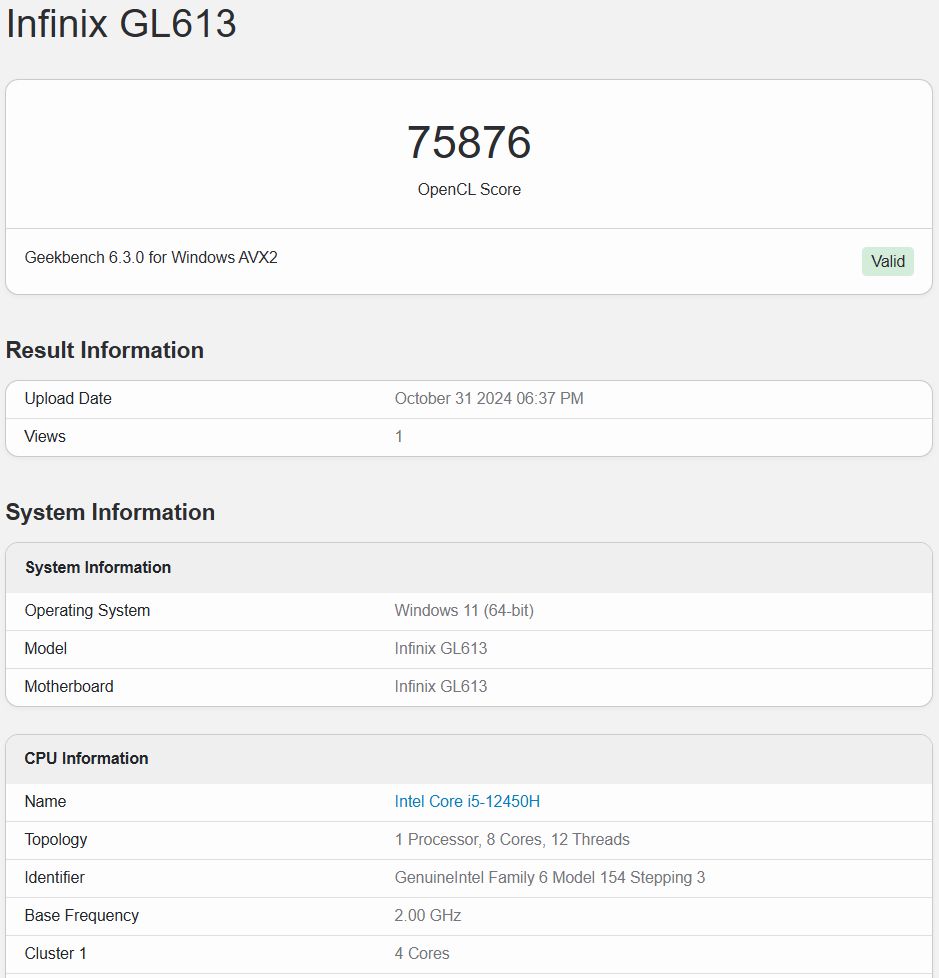The height and width of the screenshot is (978, 939).
Task: Click the Base Frequency value 2.00 GHz
Action: coord(427,916)
